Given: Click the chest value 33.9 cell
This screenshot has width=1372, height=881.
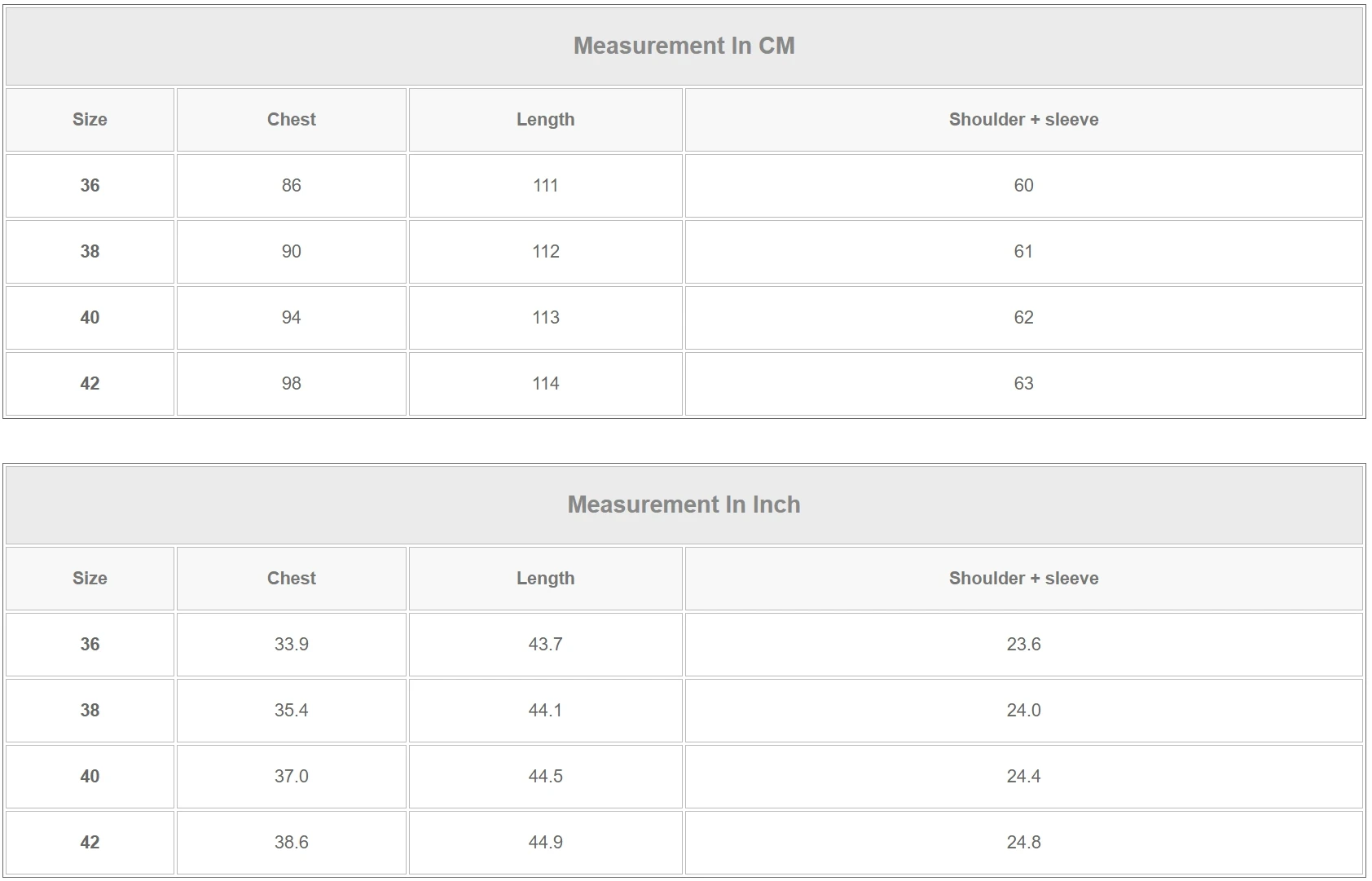Looking at the screenshot, I should [x=291, y=645].
